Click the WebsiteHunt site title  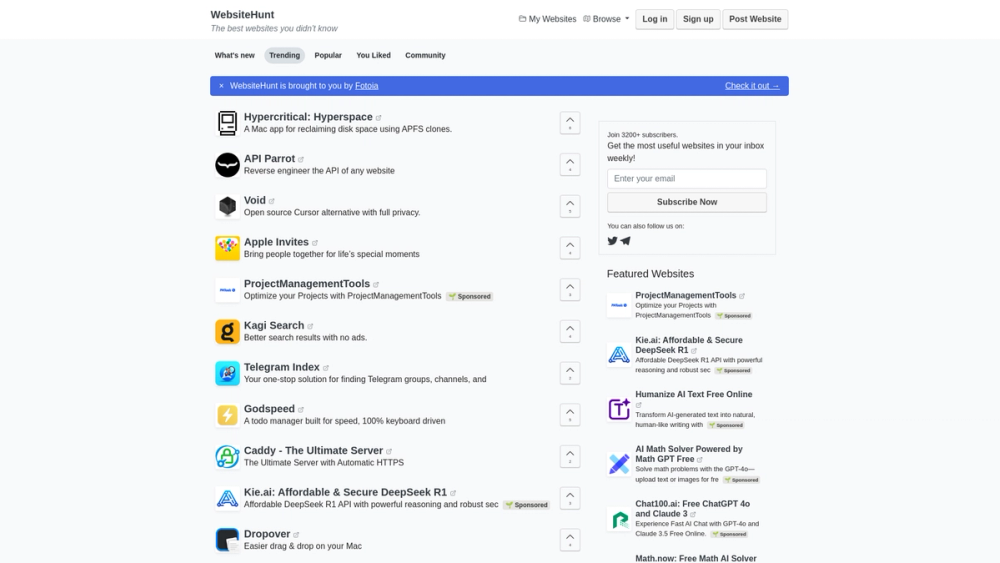[242, 15]
